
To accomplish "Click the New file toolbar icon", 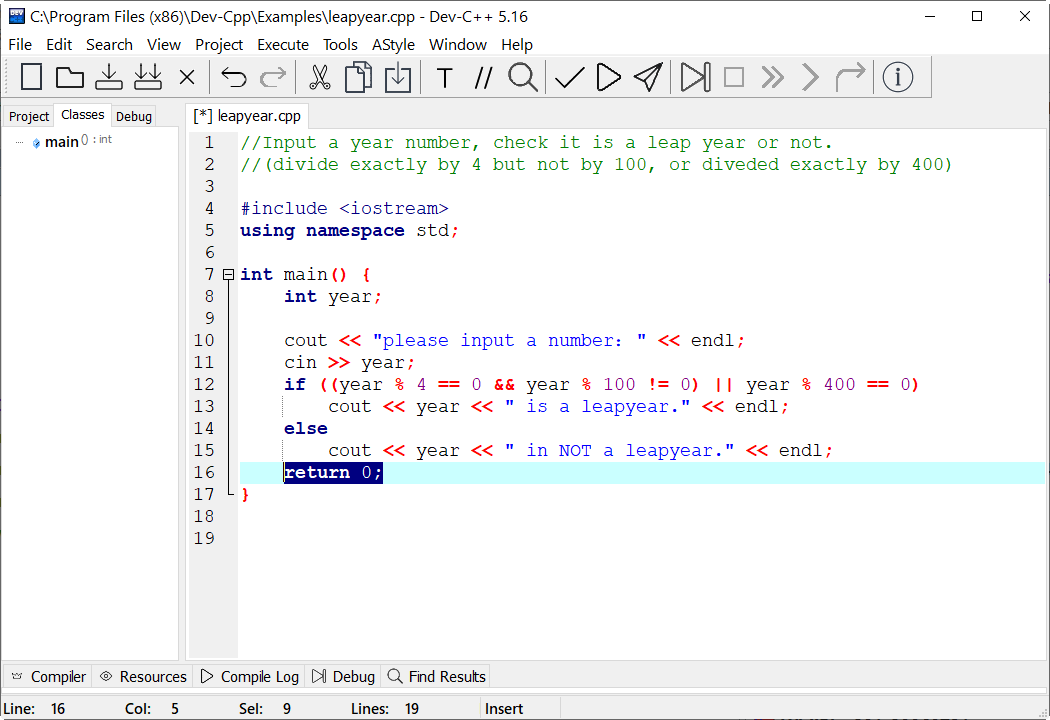I will tap(32, 77).
